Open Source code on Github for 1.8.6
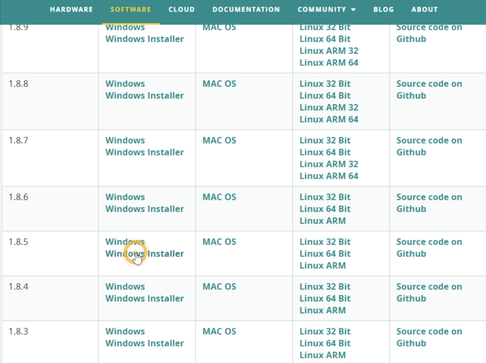 [x=429, y=203]
